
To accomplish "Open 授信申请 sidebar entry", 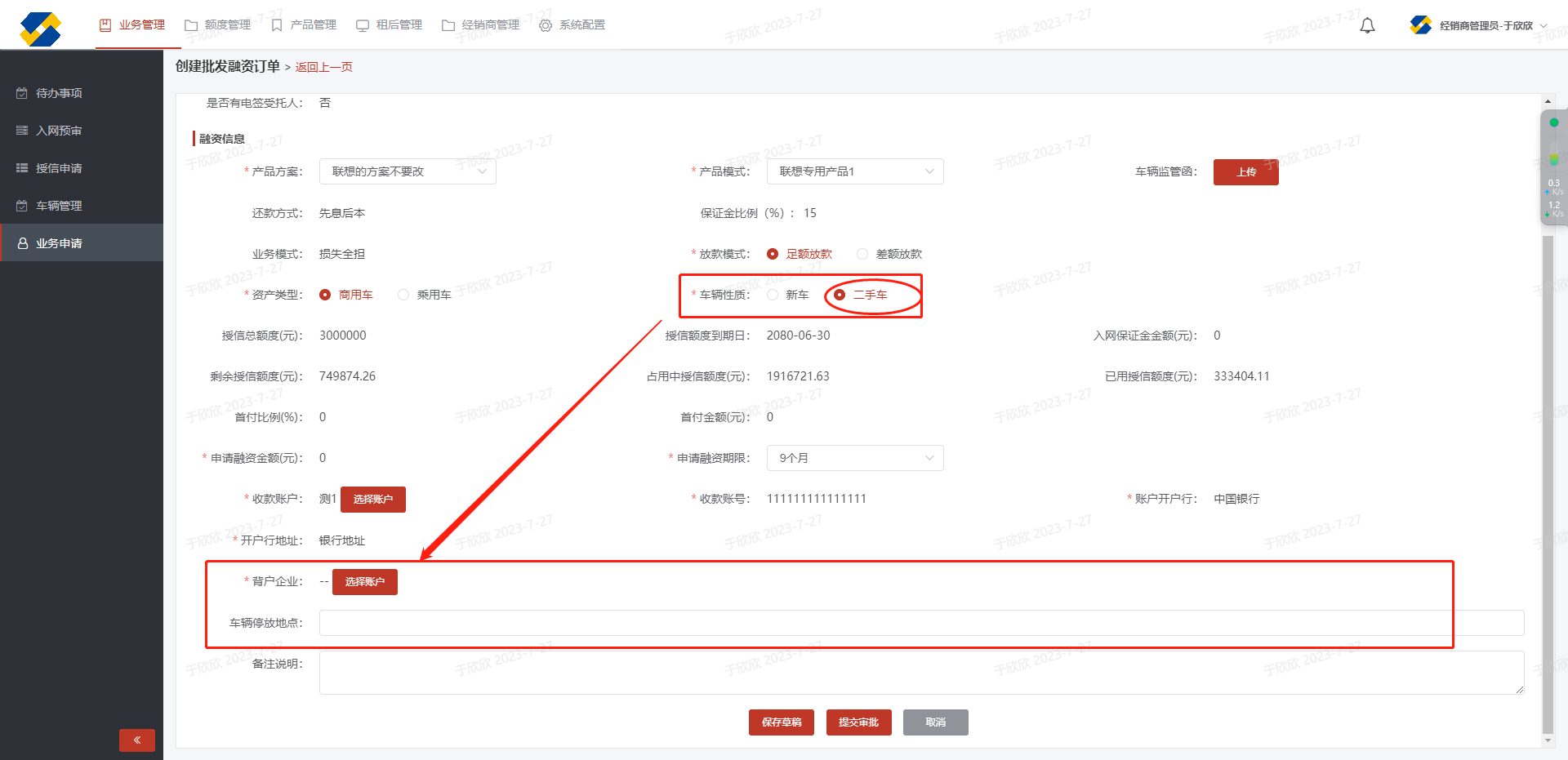I will [x=59, y=168].
